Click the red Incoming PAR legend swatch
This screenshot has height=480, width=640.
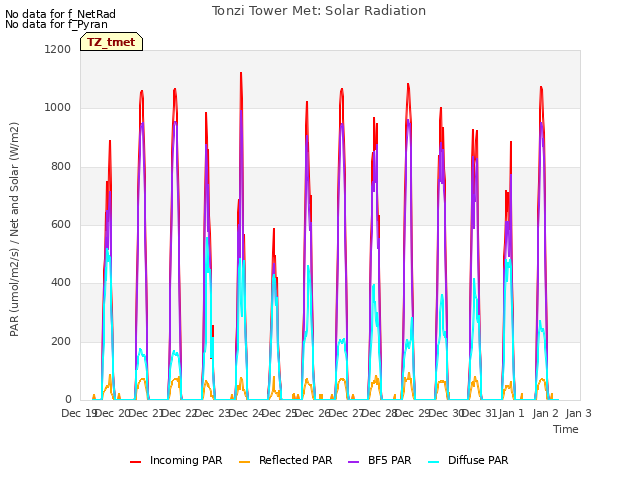[136, 462]
